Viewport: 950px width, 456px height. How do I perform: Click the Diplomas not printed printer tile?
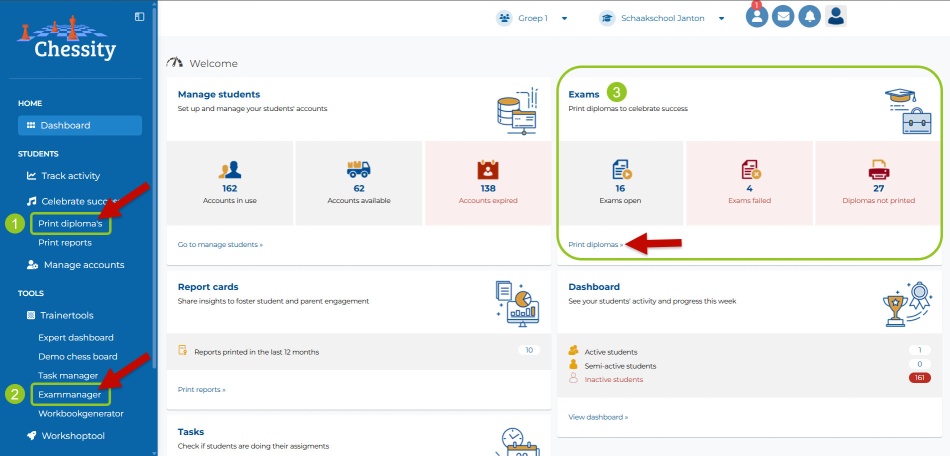click(878, 182)
